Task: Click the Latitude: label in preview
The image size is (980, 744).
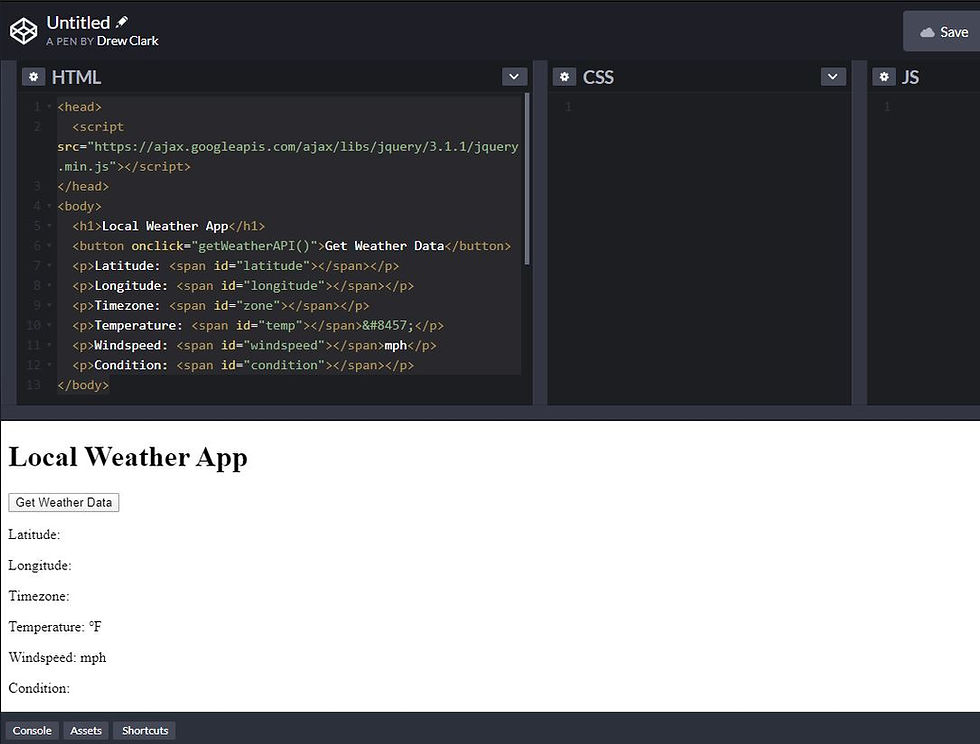Action: point(34,535)
